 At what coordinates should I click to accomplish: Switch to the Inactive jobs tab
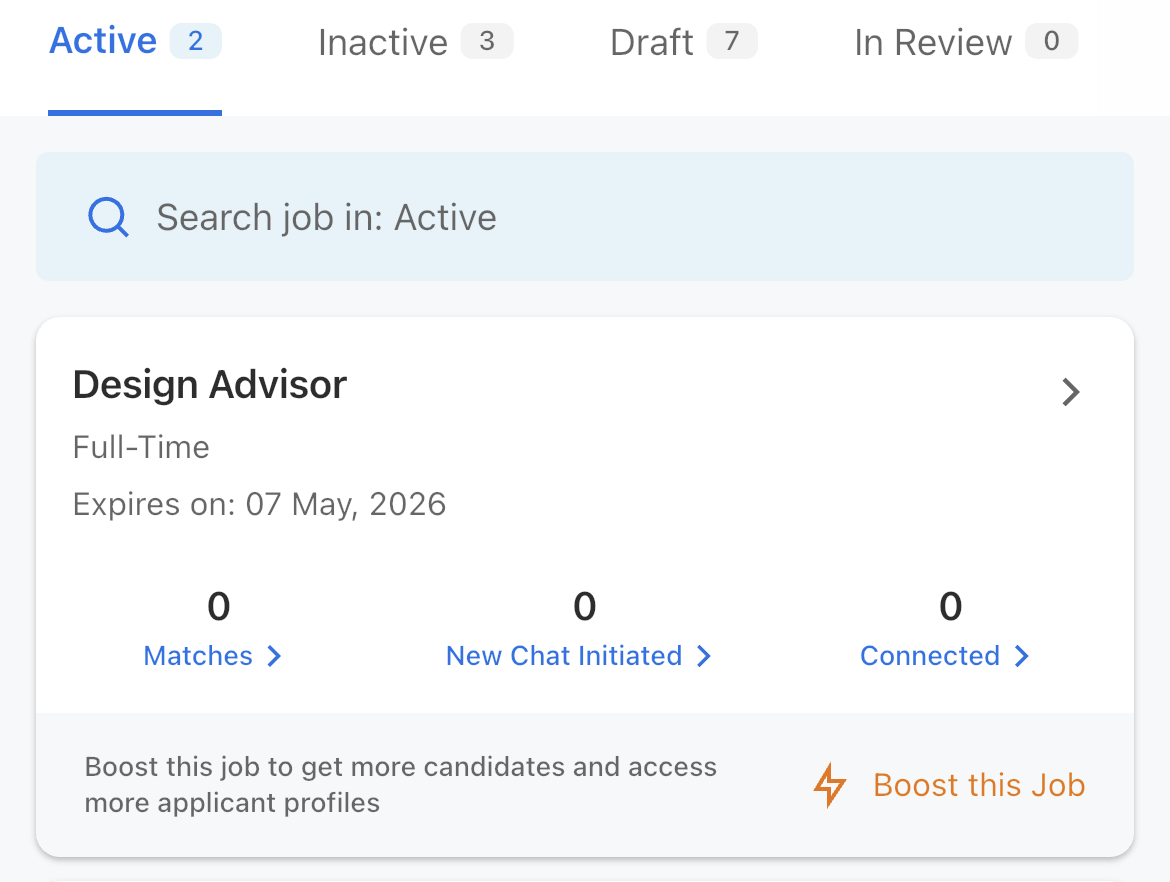pos(383,43)
